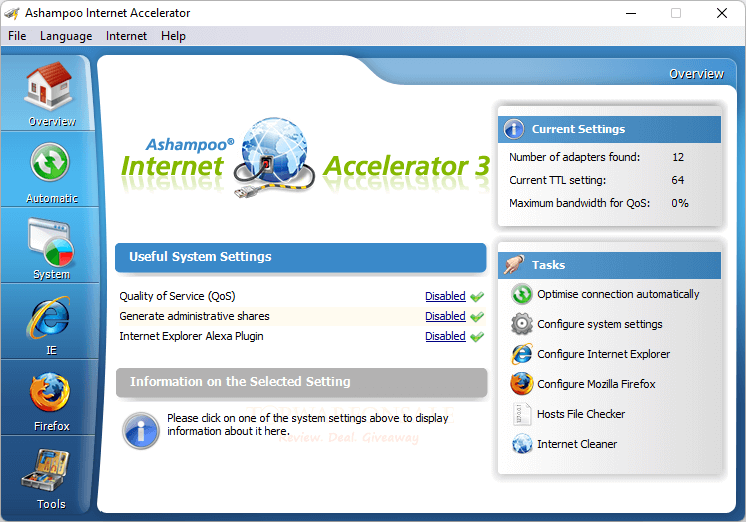Click the blue info icon in Information section

click(x=141, y=431)
